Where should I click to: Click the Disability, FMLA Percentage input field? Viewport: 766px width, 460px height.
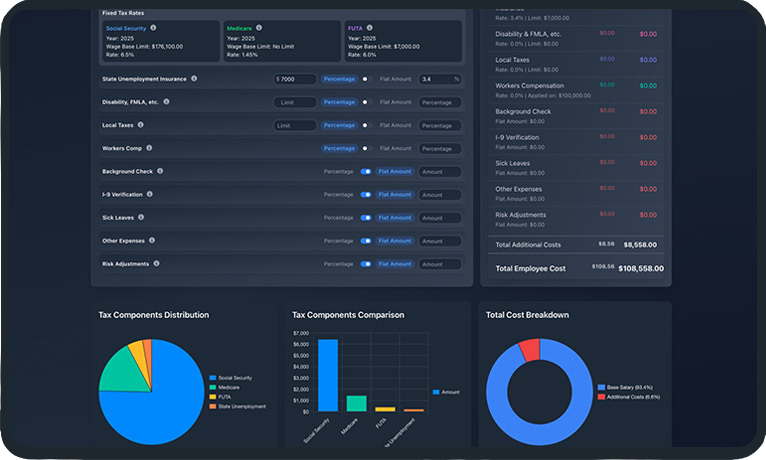(440, 102)
